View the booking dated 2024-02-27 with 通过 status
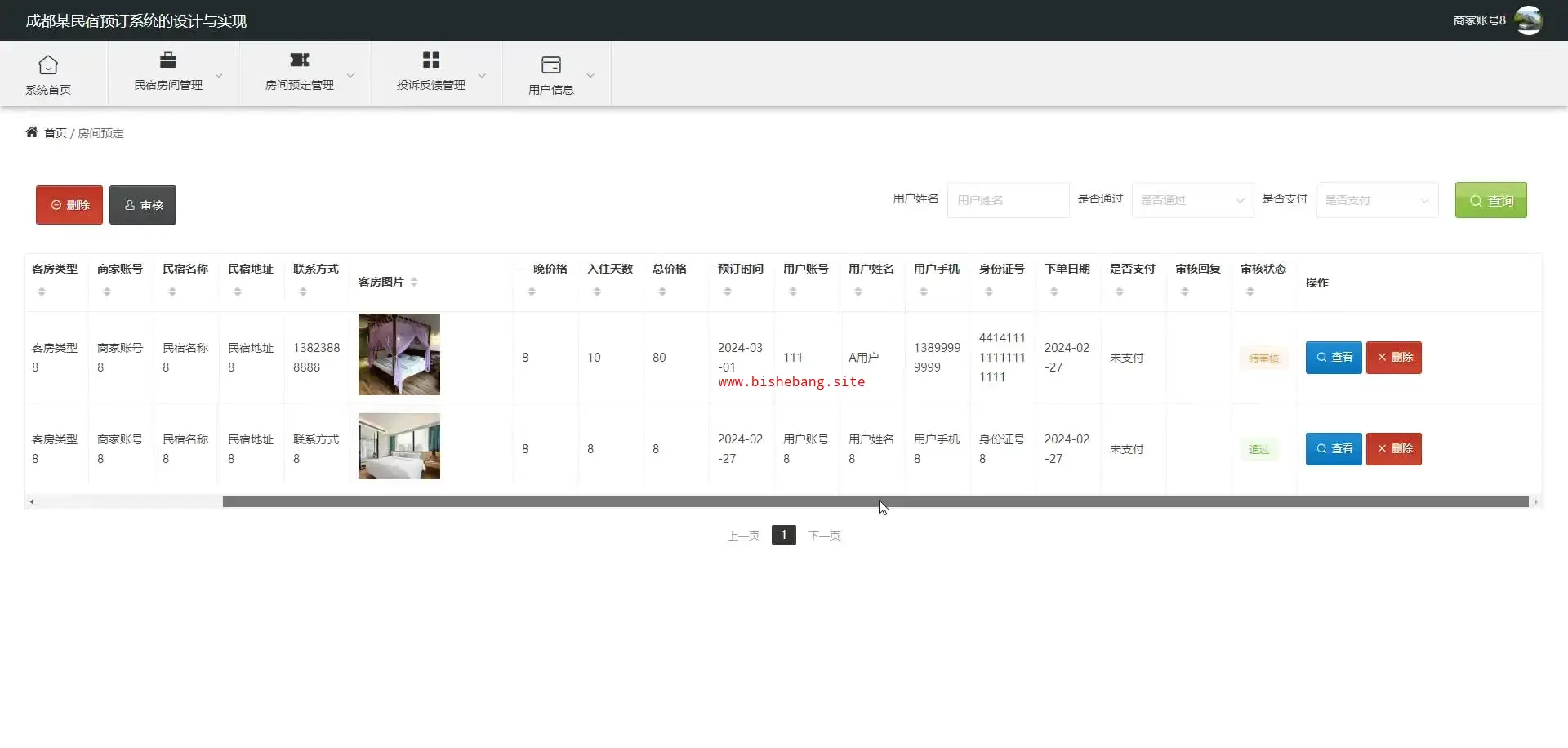The width and height of the screenshot is (1568, 748). (x=1334, y=449)
